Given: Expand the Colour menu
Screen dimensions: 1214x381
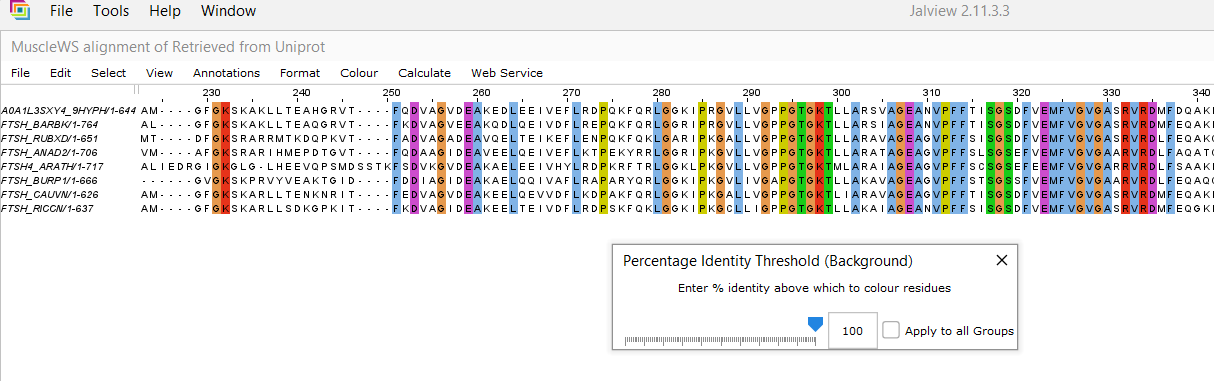Looking at the screenshot, I should click(359, 73).
